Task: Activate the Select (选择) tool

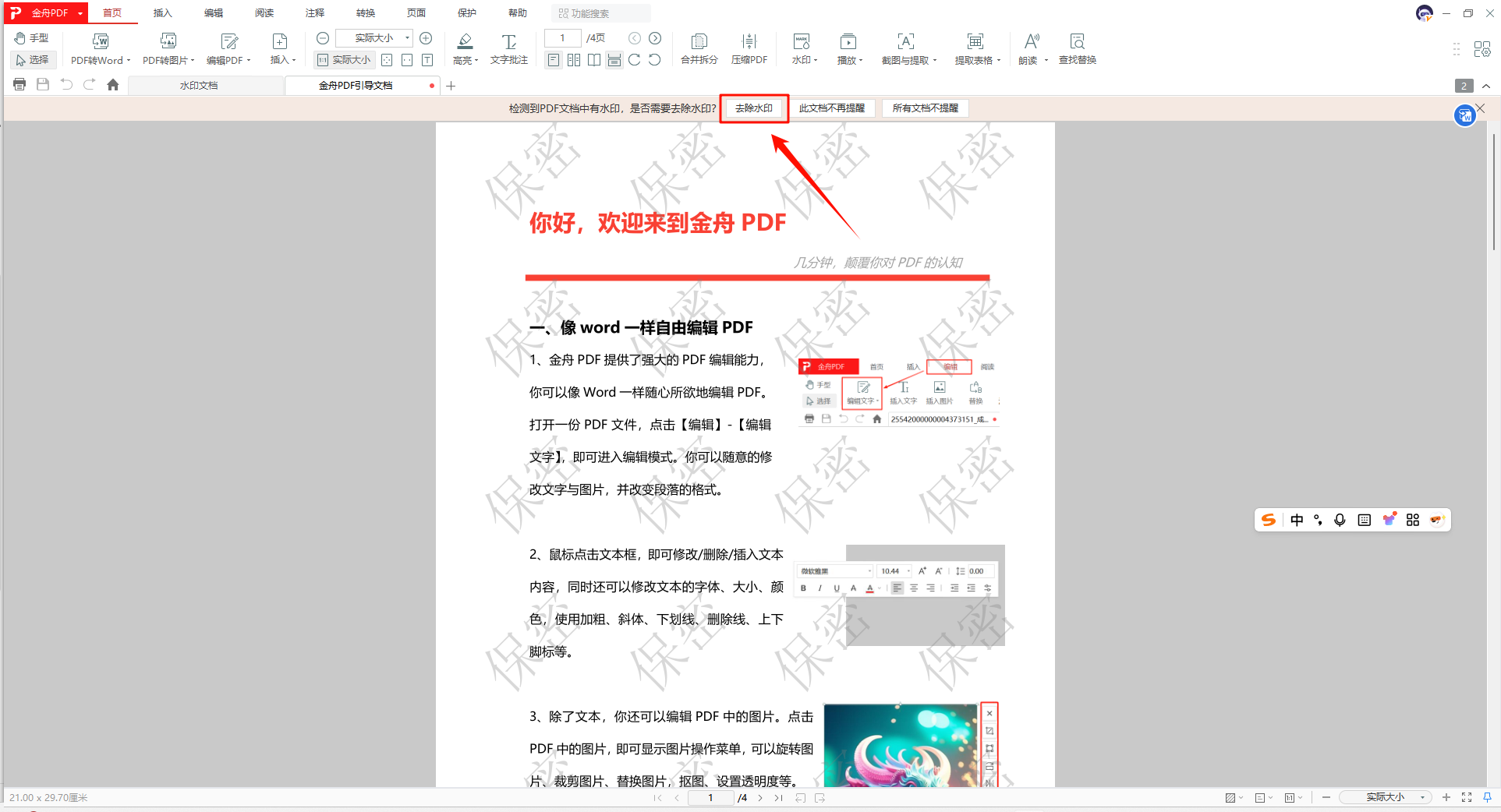Action: coord(32,60)
